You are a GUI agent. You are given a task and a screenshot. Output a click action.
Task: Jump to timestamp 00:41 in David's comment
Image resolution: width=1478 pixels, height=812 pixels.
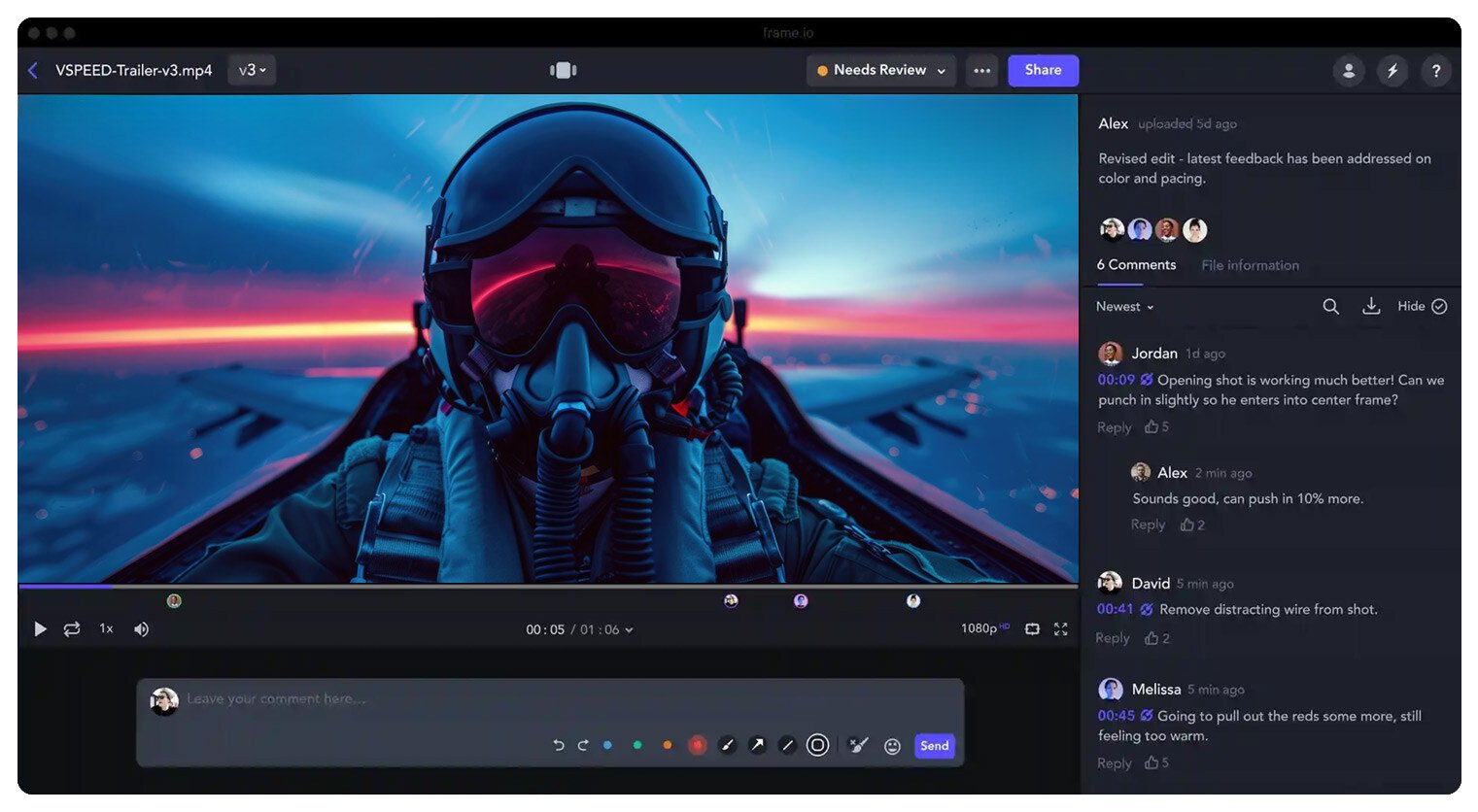pos(1115,609)
